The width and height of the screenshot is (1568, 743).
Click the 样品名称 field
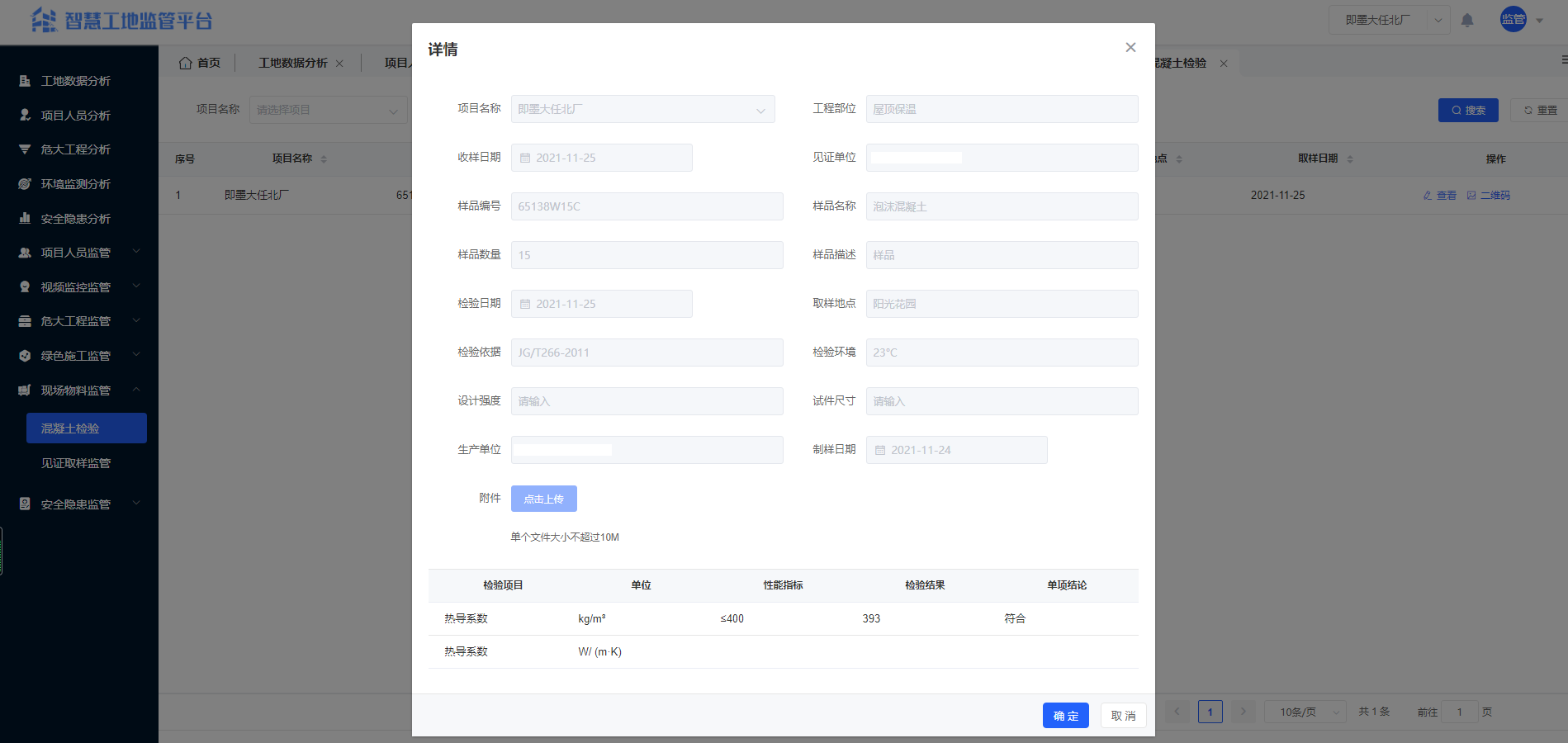1002,206
